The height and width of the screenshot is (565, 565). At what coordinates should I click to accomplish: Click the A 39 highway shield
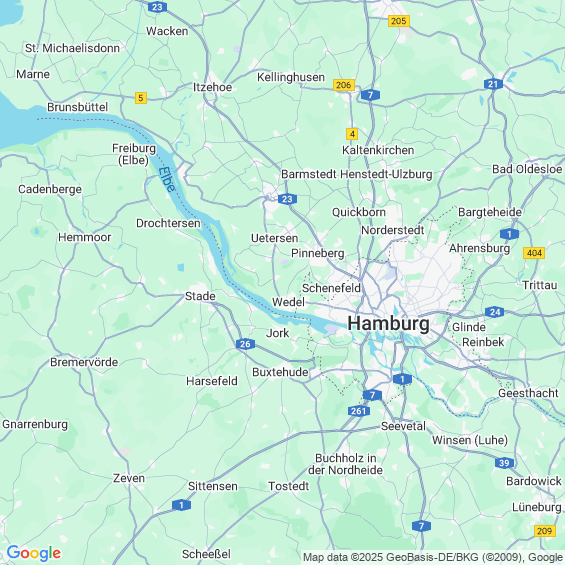pyautogui.click(x=504, y=463)
